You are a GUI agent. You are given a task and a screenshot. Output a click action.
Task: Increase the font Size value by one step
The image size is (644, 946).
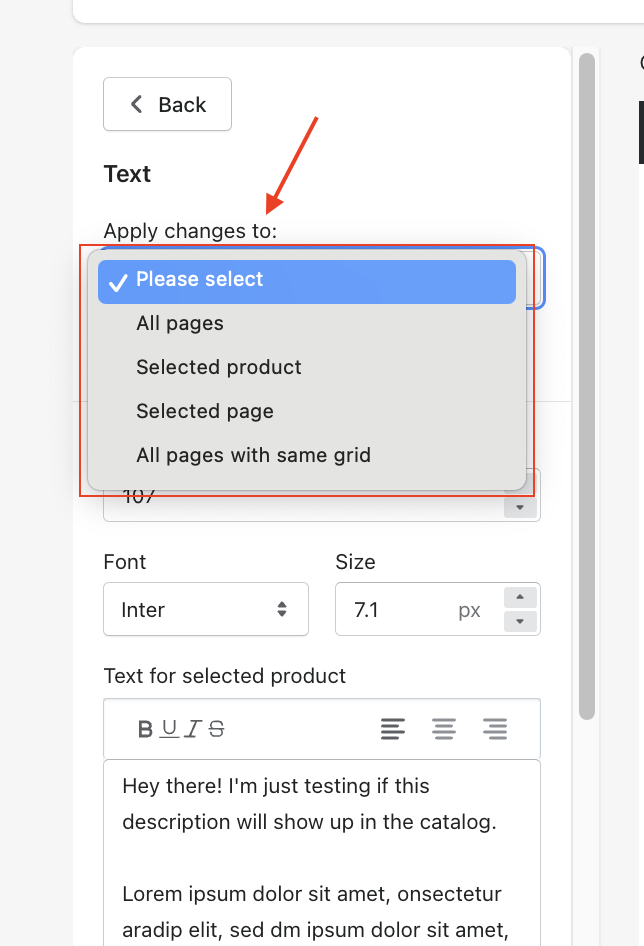[x=520, y=598]
